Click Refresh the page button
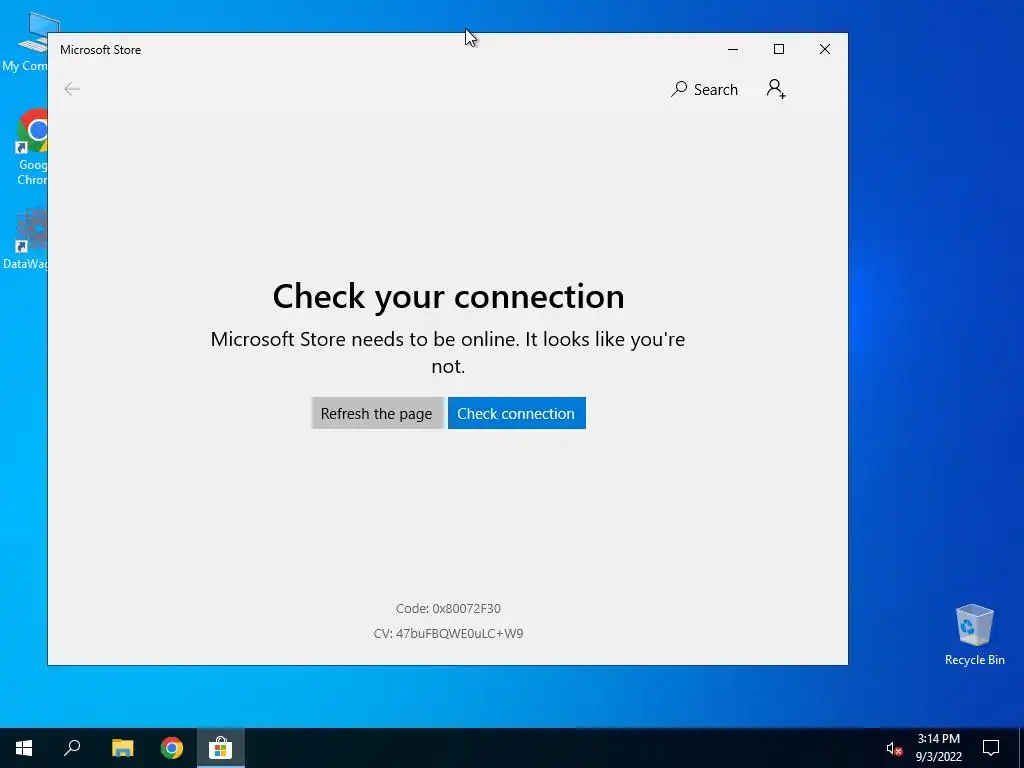Image resolution: width=1024 pixels, height=768 pixels. coord(377,413)
